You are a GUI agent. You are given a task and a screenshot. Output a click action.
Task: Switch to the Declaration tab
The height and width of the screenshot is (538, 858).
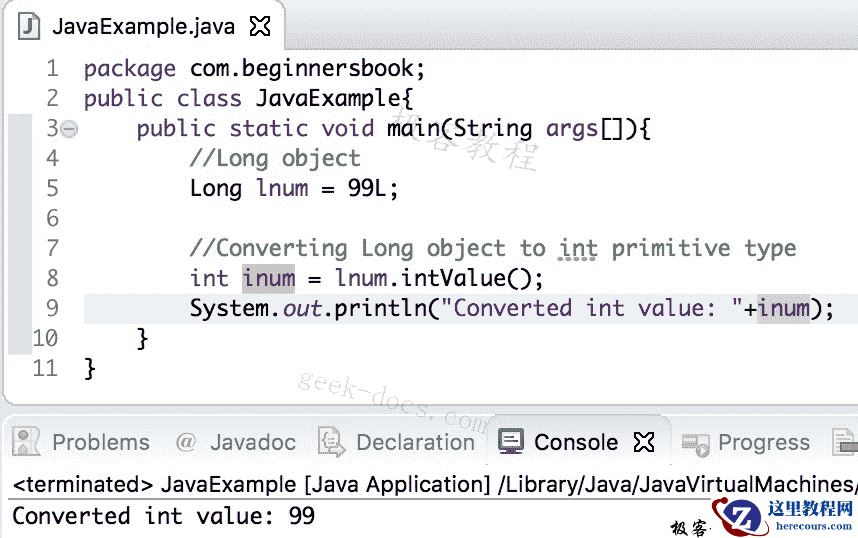coord(415,442)
